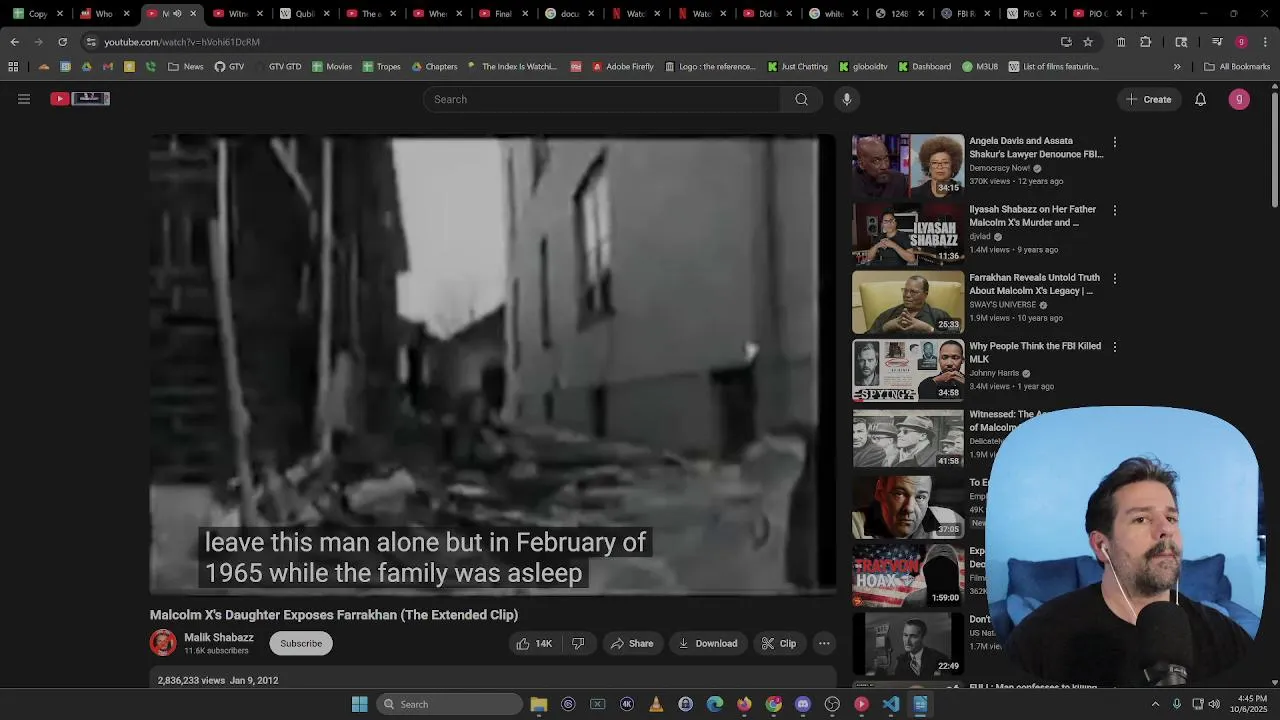This screenshot has height=720, width=1280.
Task: Open the YouTube guide hamburger menu
Action: coord(24,99)
